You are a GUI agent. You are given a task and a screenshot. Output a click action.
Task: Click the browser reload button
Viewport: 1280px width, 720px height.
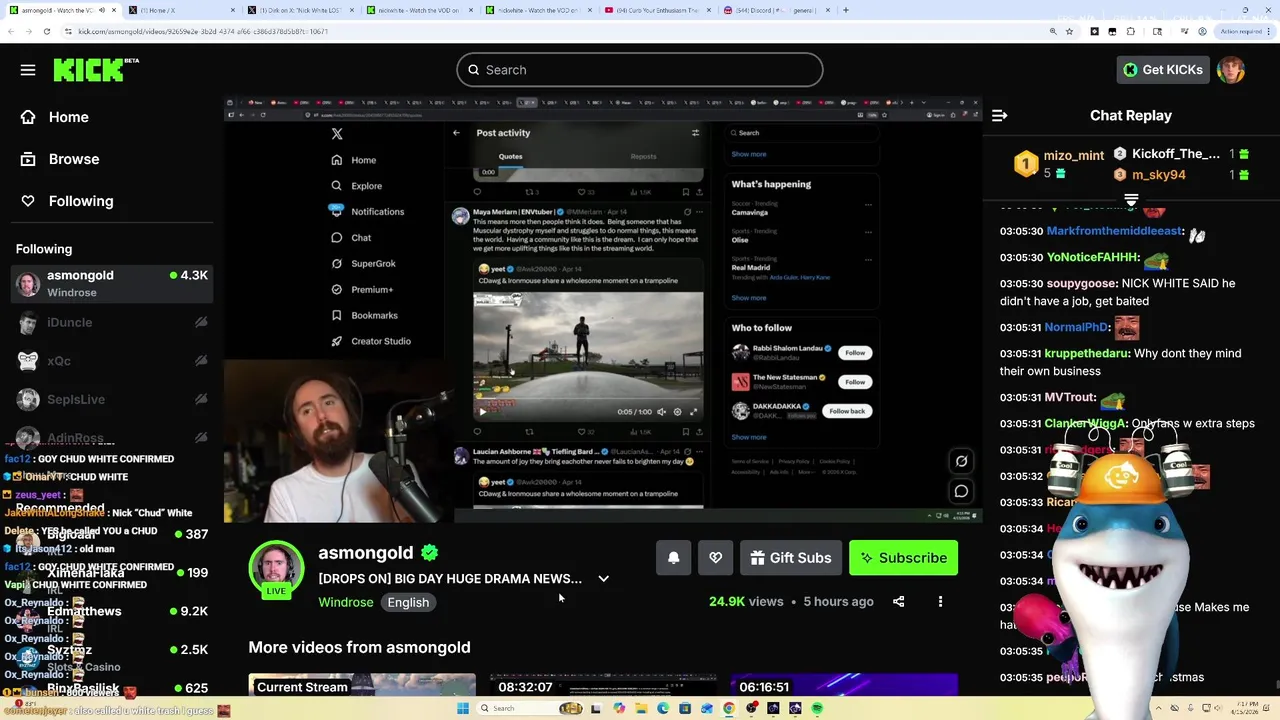47,31
